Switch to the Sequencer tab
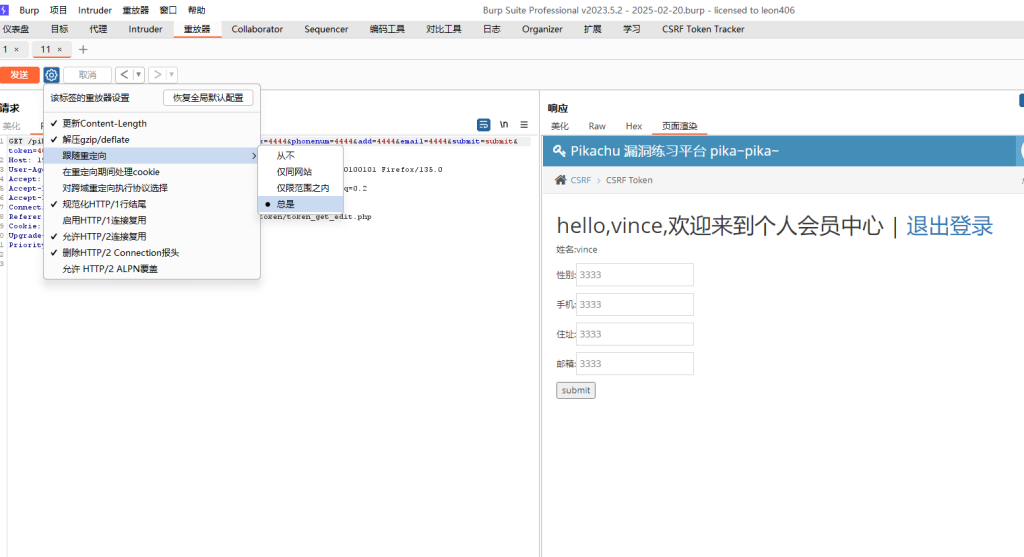Image resolution: width=1024 pixels, height=557 pixels. [x=326, y=29]
